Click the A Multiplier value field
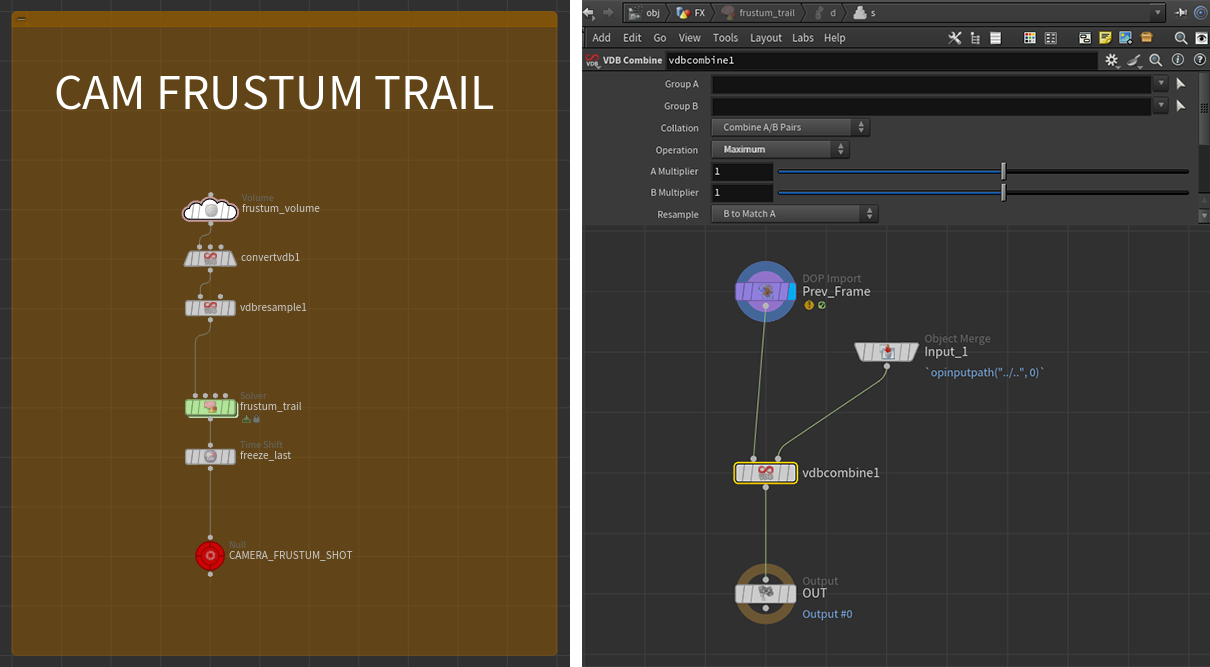Viewport: 1210px width, 667px height. 742,171
